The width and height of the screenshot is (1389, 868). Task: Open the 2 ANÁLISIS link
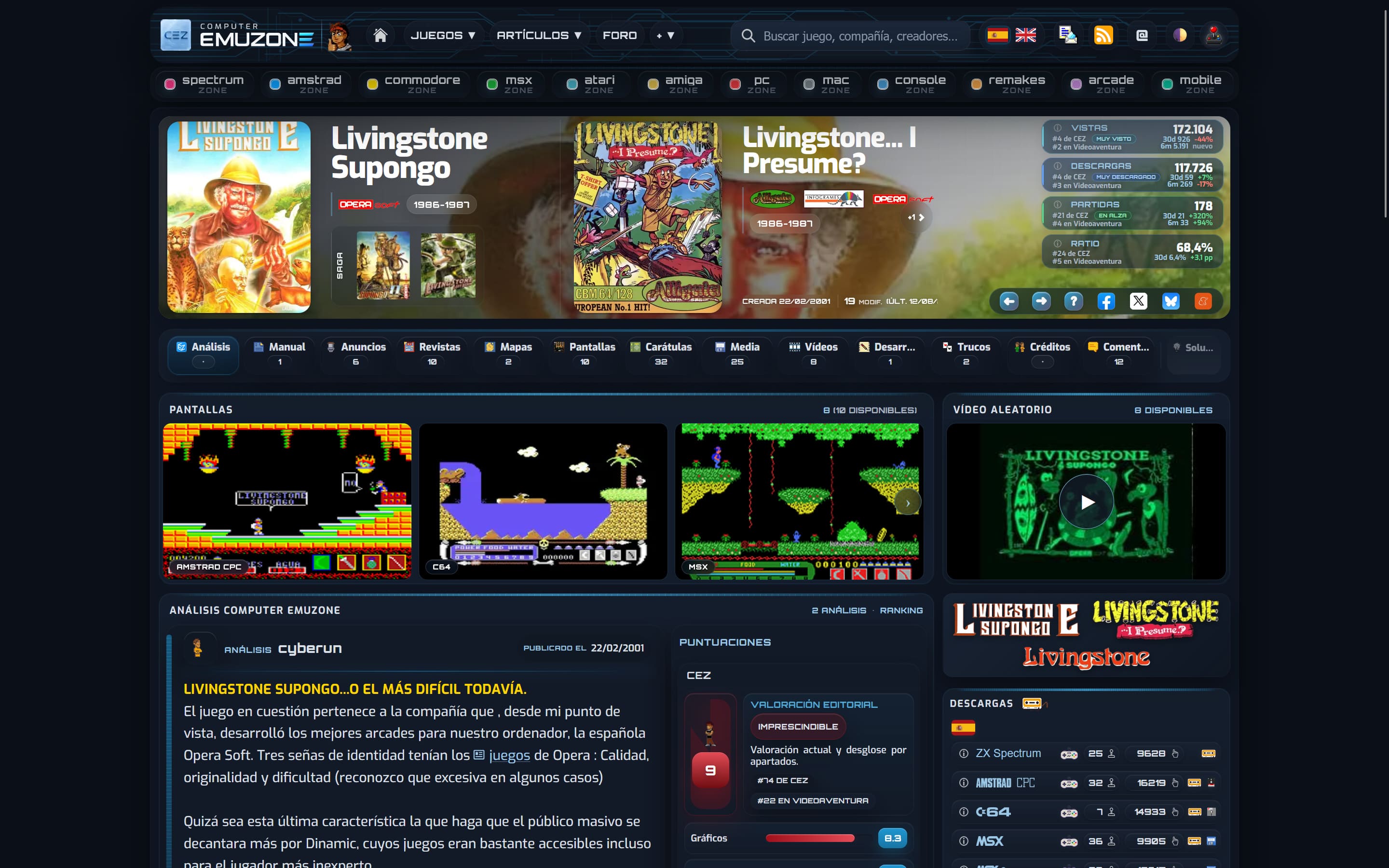(x=839, y=610)
